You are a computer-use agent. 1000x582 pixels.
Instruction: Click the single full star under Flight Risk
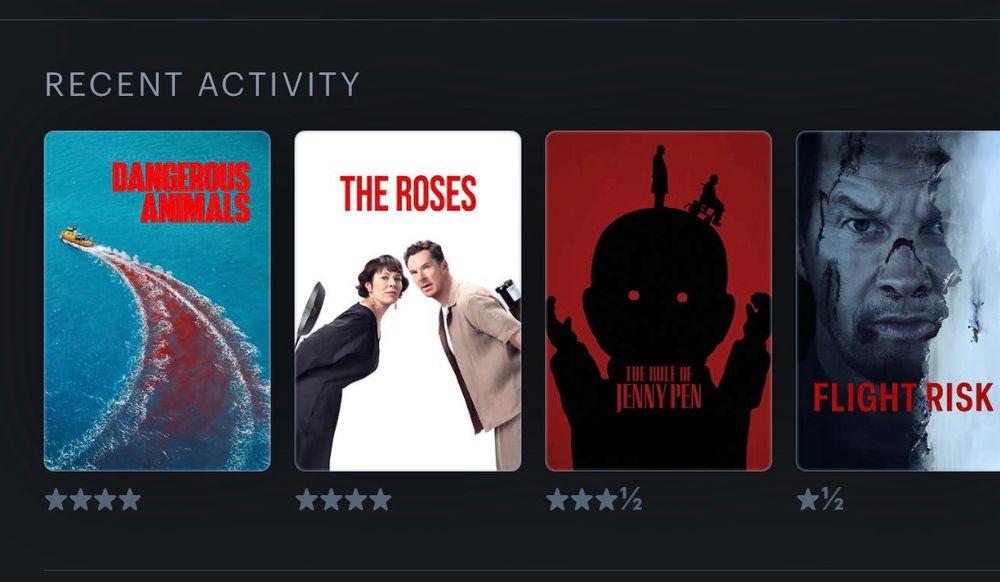coord(808,500)
